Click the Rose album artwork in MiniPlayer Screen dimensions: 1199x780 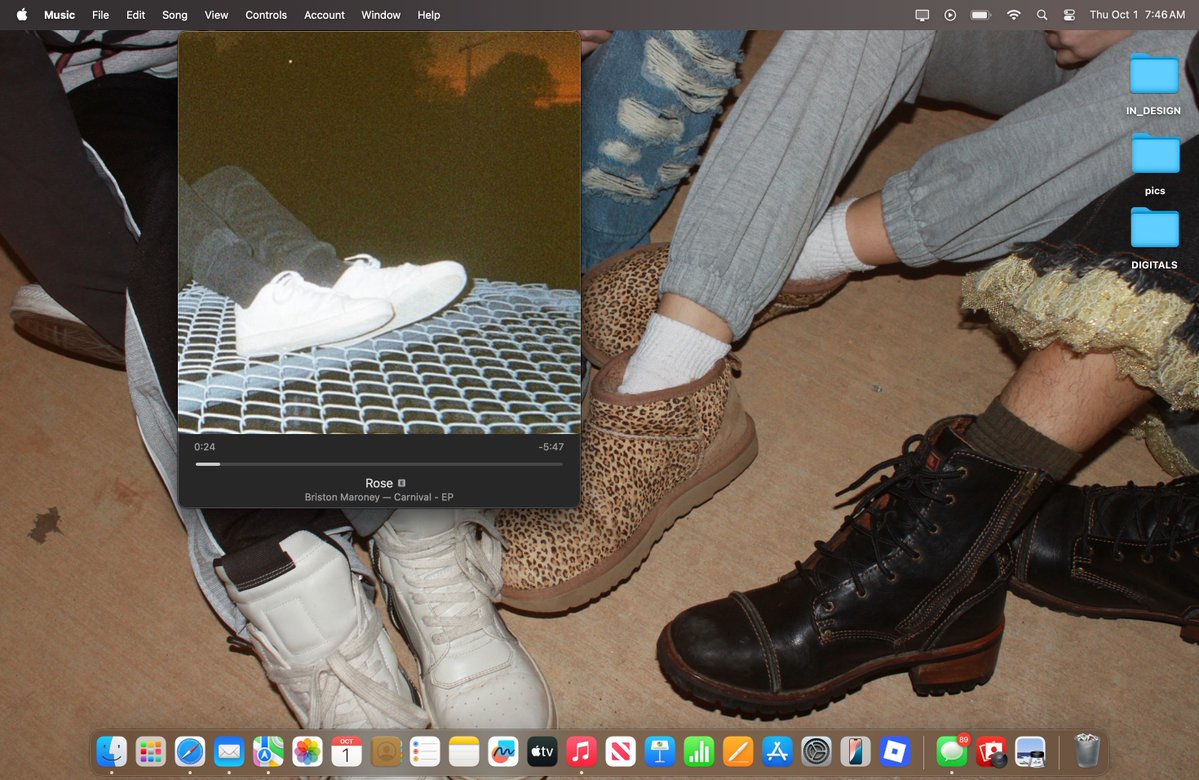(x=379, y=232)
